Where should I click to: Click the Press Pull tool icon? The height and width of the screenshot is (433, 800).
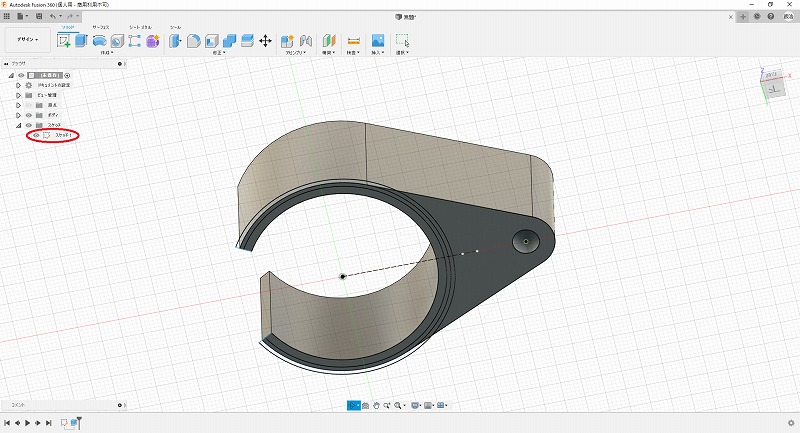pyautogui.click(x=175, y=41)
